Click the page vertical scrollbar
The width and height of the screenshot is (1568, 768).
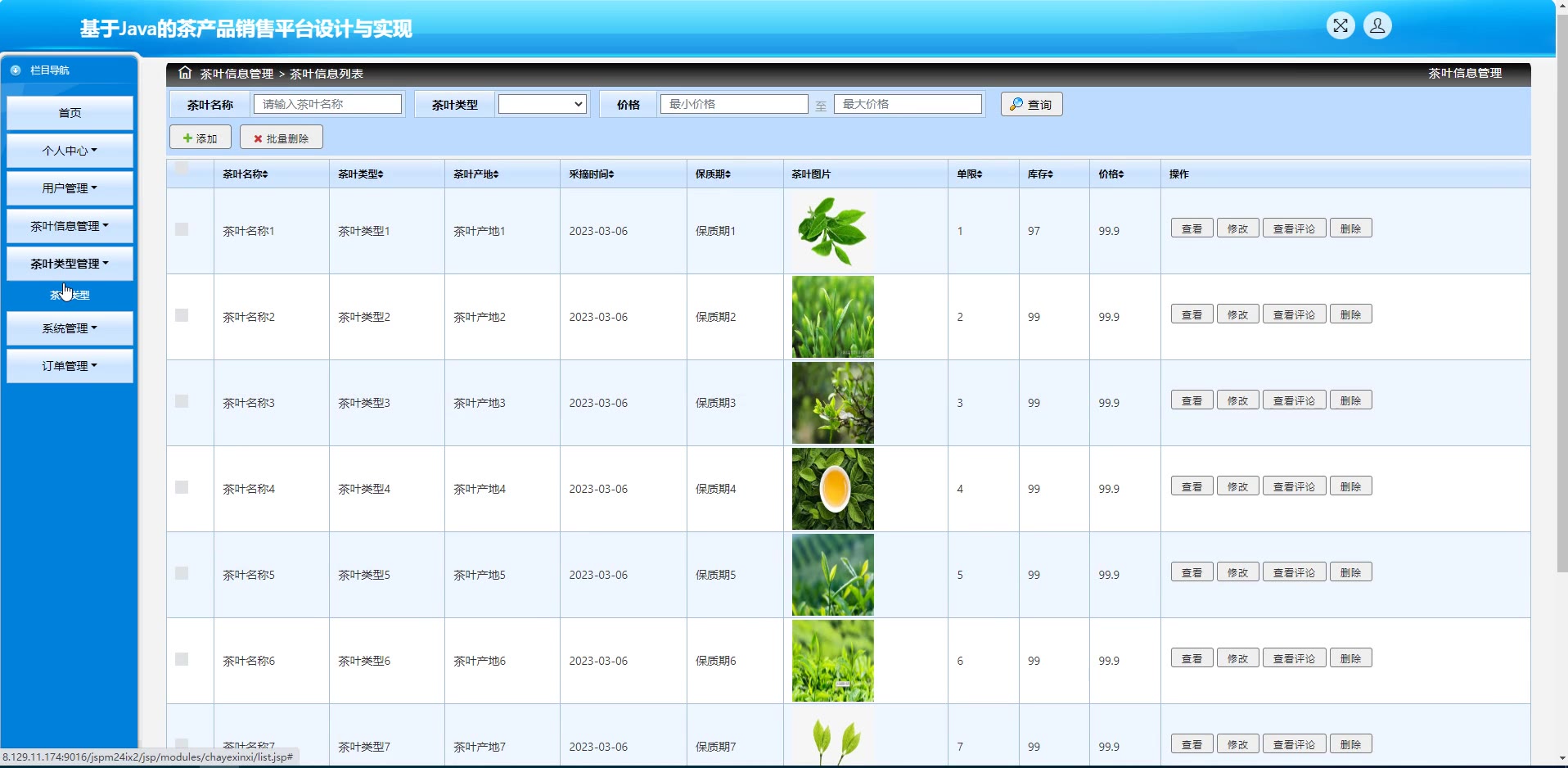[x=1561, y=328]
